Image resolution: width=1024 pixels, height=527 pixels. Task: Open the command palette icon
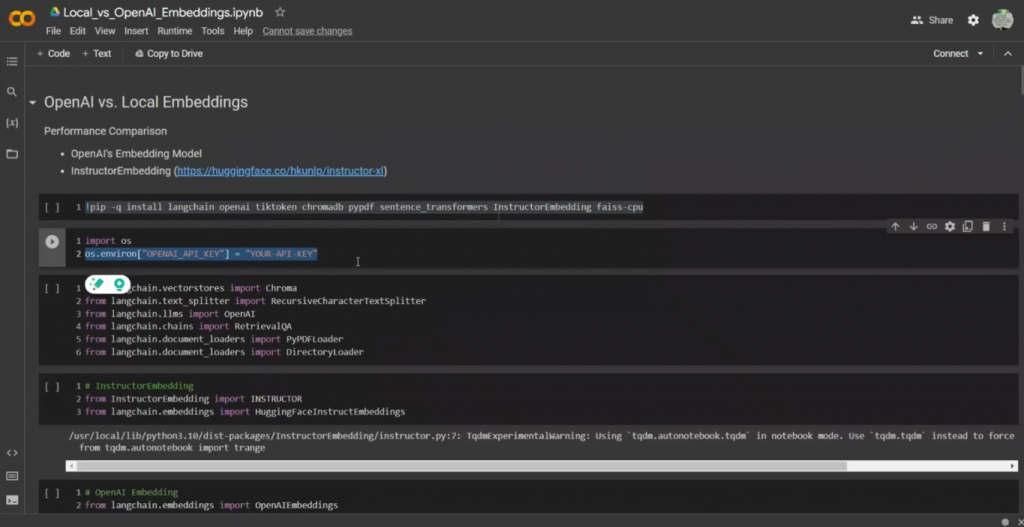point(12,476)
